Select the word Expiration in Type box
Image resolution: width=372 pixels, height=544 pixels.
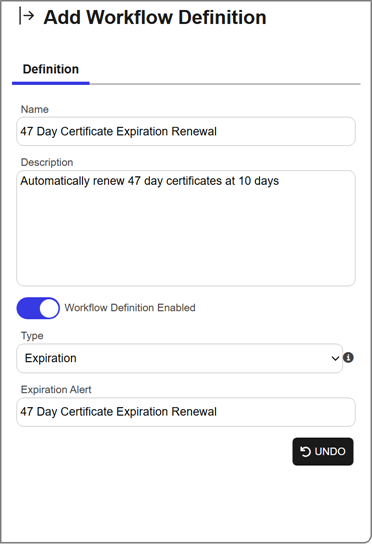click(51, 358)
